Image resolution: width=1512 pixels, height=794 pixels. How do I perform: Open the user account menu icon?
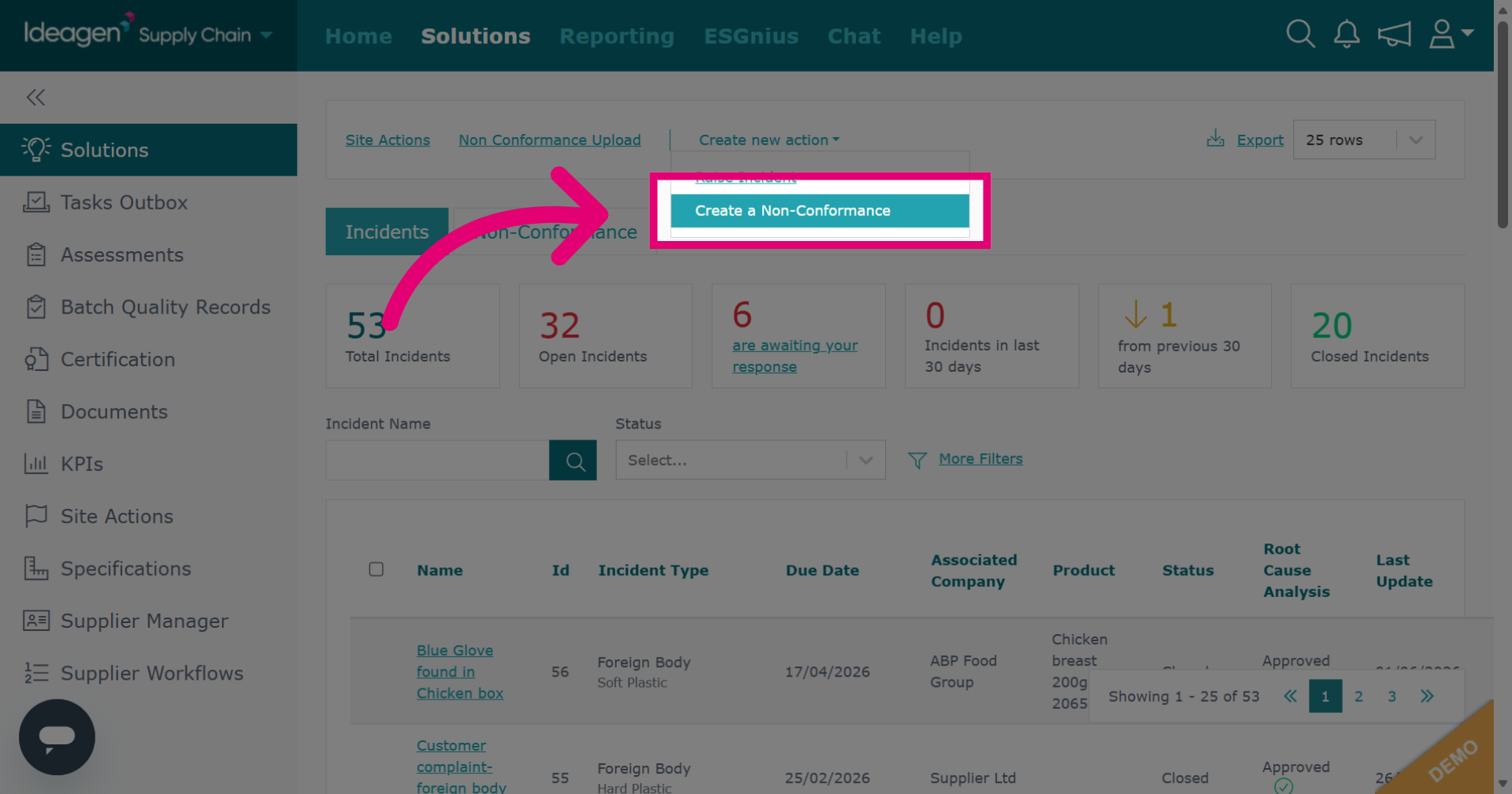1451,34
